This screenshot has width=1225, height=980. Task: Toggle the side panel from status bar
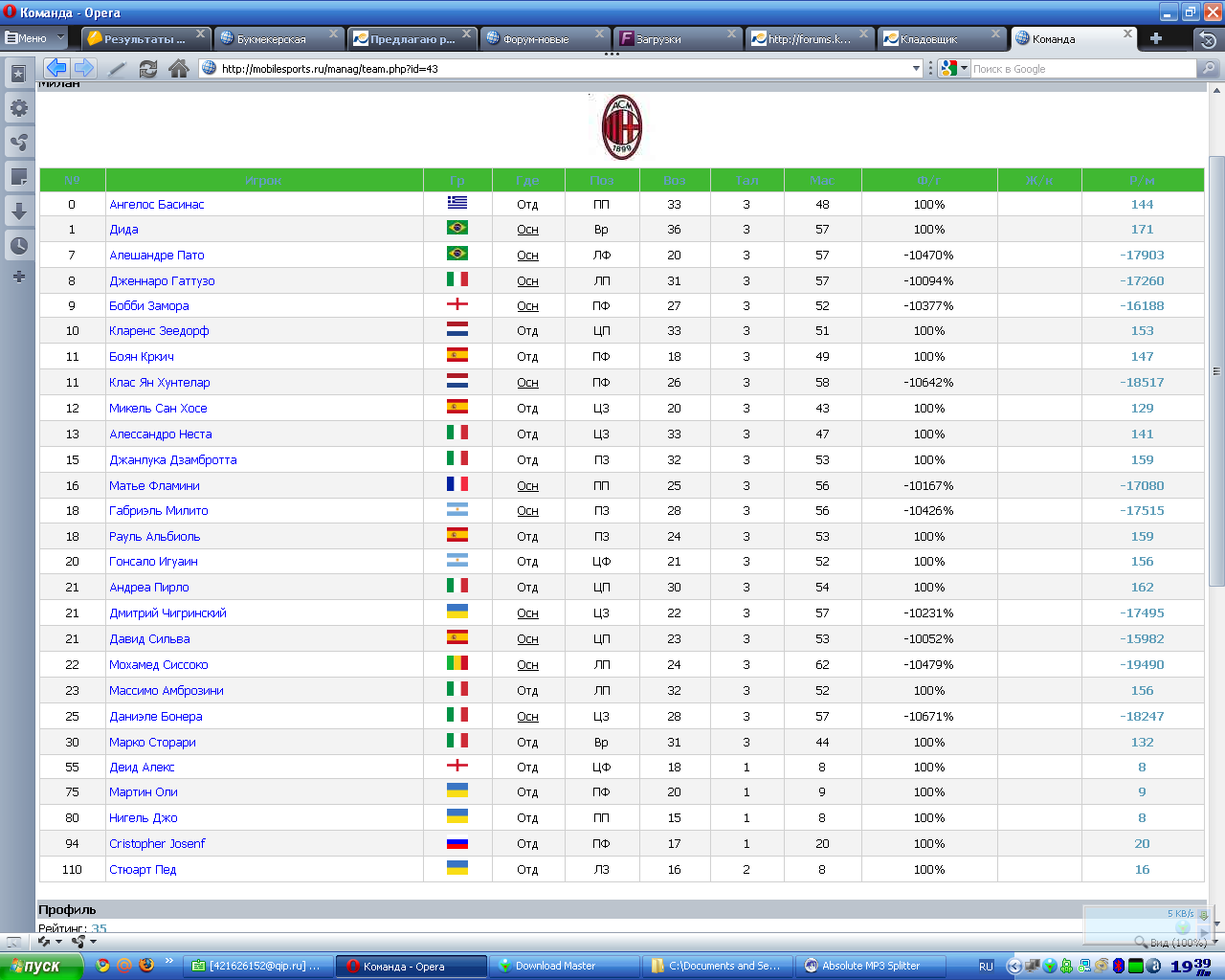point(13,942)
